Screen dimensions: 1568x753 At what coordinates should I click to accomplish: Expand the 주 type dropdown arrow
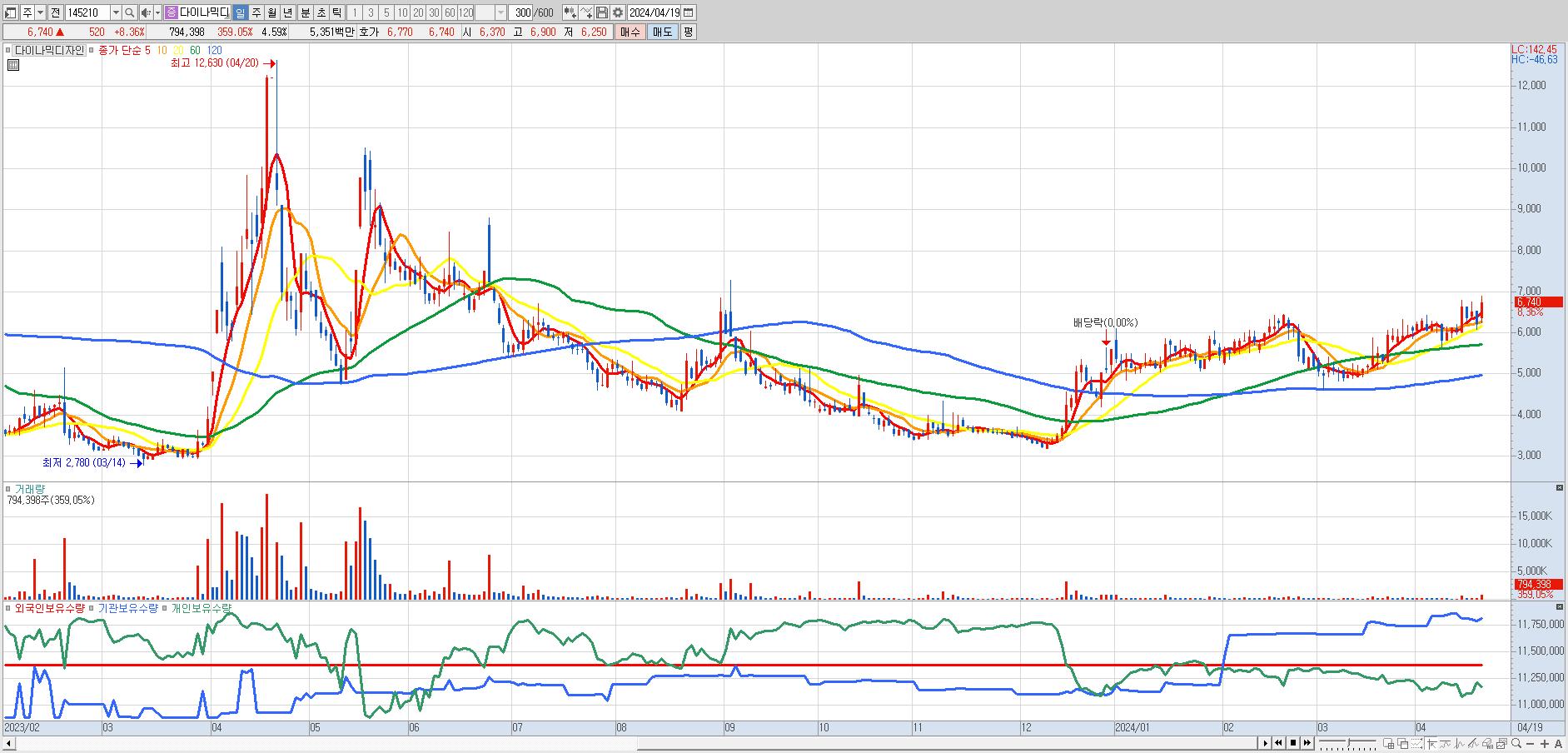coord(40,12)
